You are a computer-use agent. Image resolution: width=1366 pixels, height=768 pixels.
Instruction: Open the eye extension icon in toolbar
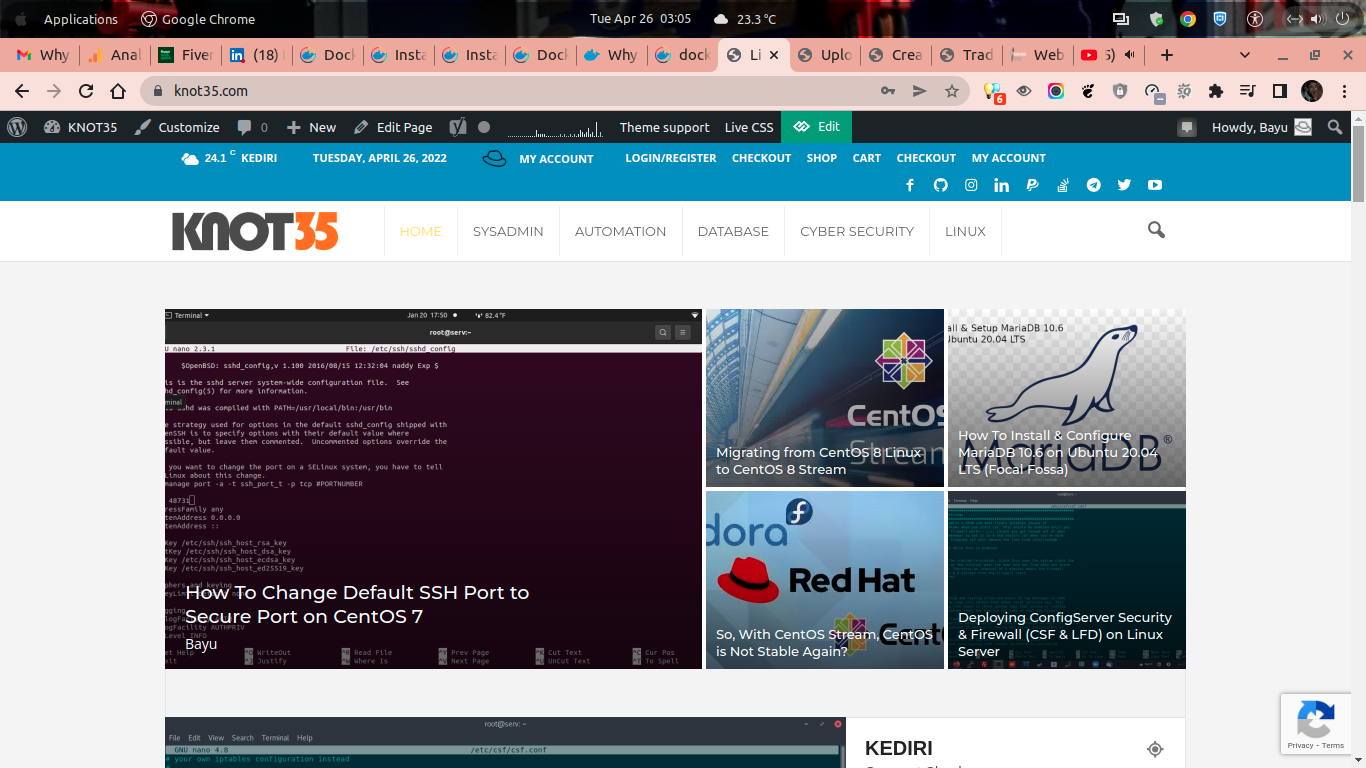click(x=1024, y=91)
